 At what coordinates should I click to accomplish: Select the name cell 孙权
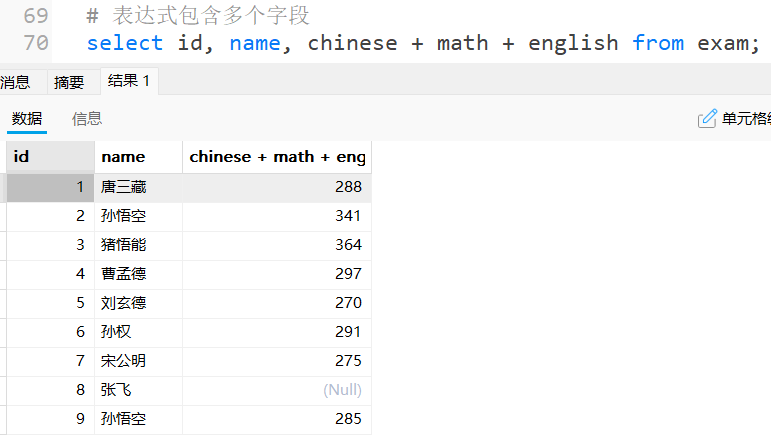(x=138, y=332)
